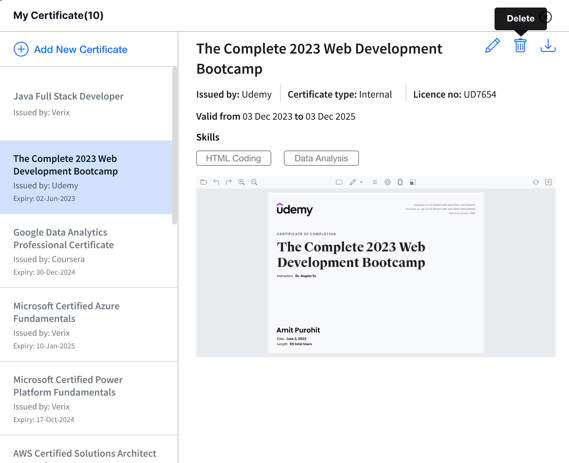Click the lines list icon in viewer toolbar
Screen dimensions: 569x463
[x=375, y=182]
